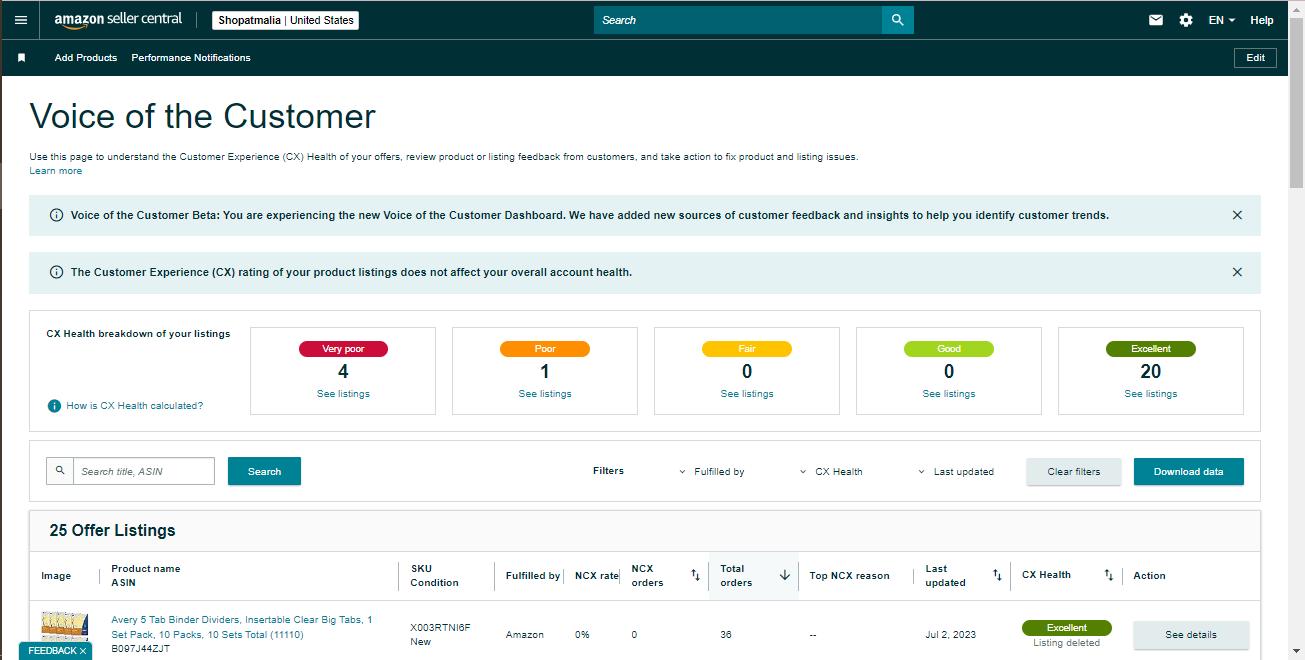
Task: Switch store via Shopatmalia United States selector
Action: 286,20
